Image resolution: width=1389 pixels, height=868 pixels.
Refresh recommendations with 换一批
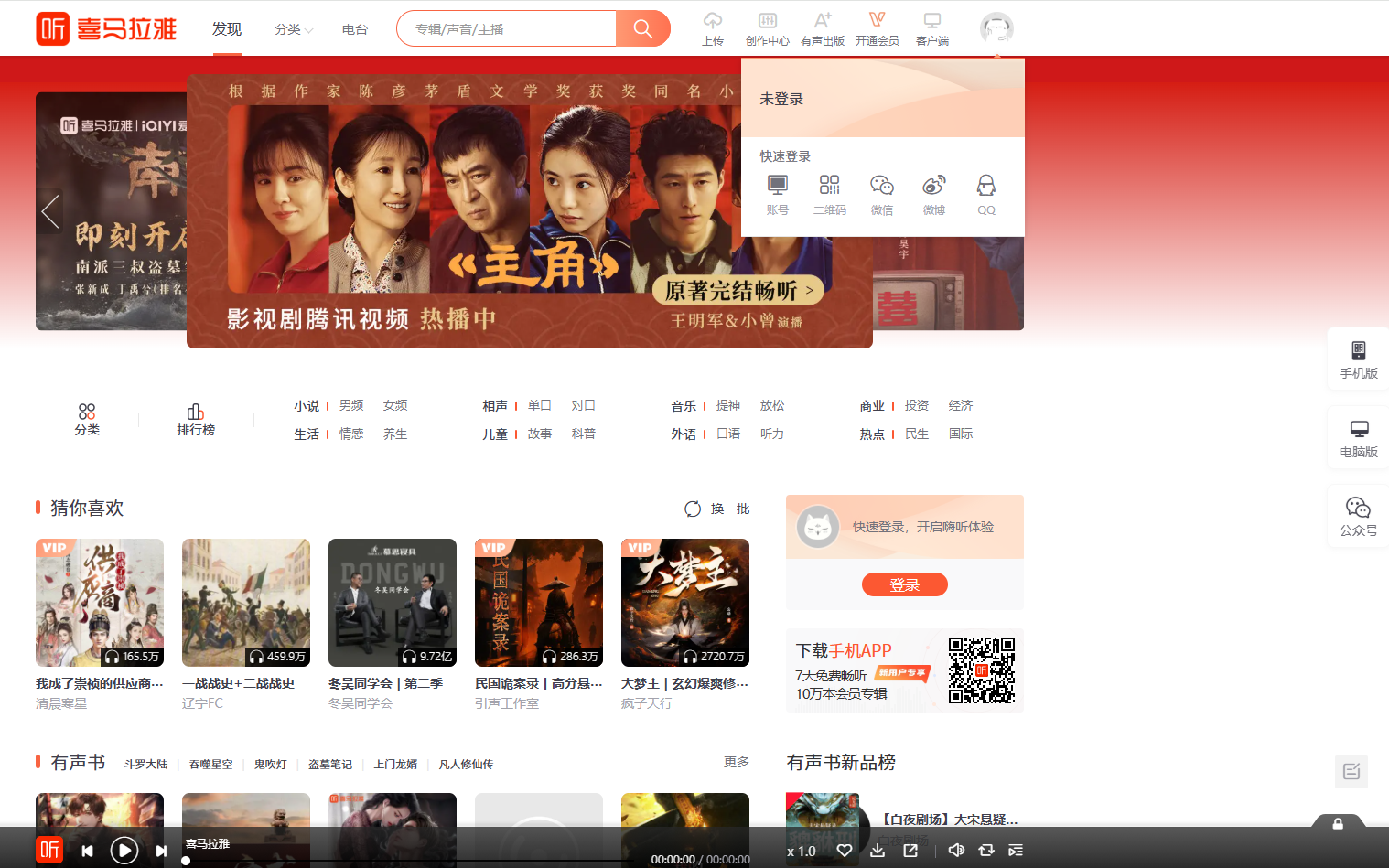[717, 509]
